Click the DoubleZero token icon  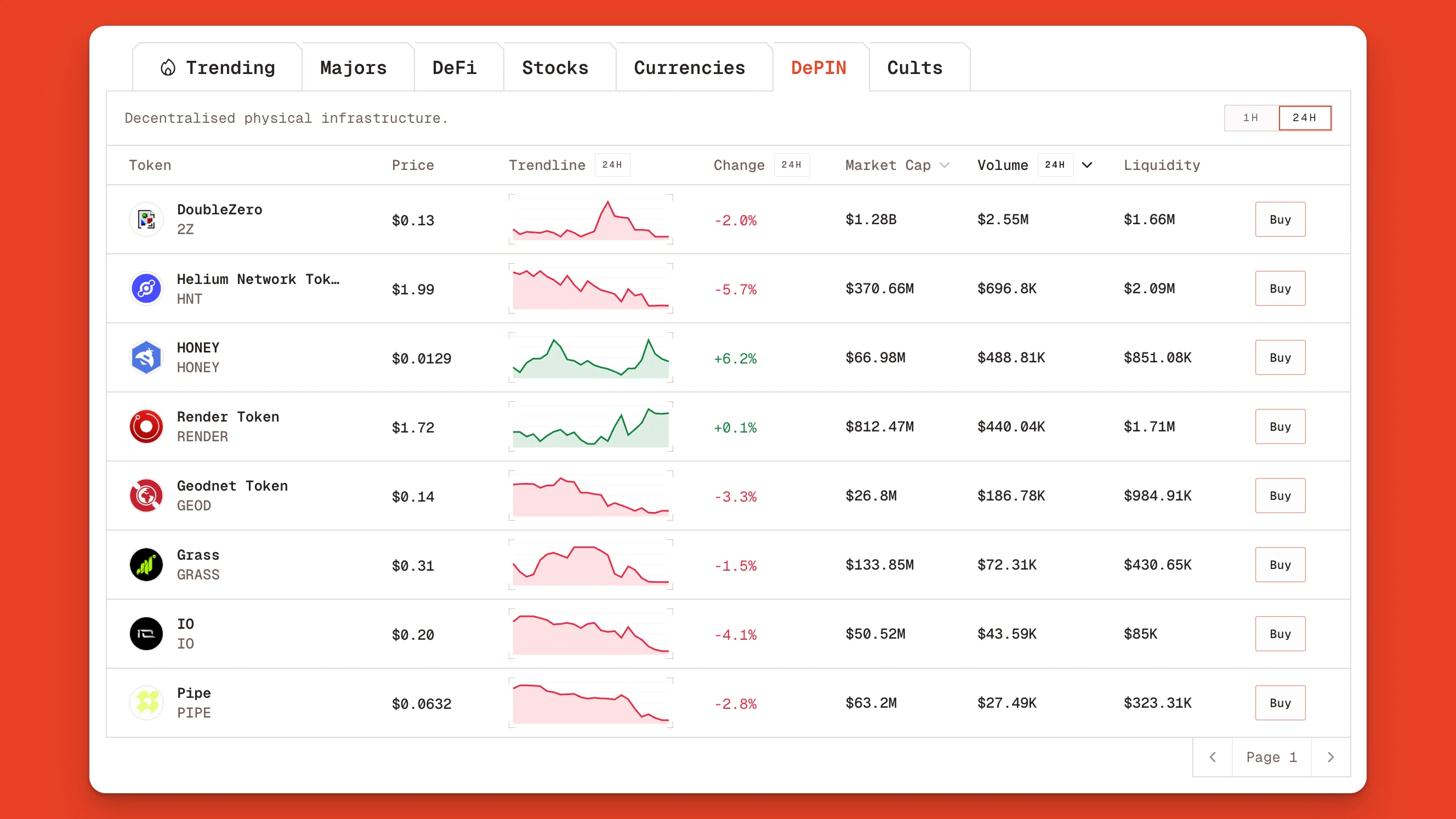click(146, 219)
